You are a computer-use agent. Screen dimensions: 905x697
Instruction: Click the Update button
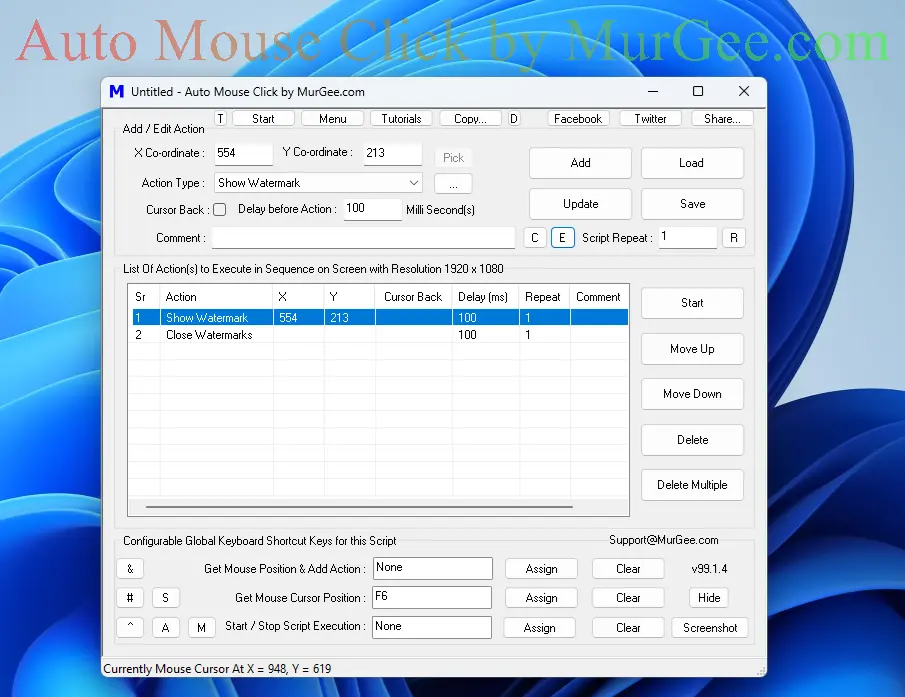point(580,204)
